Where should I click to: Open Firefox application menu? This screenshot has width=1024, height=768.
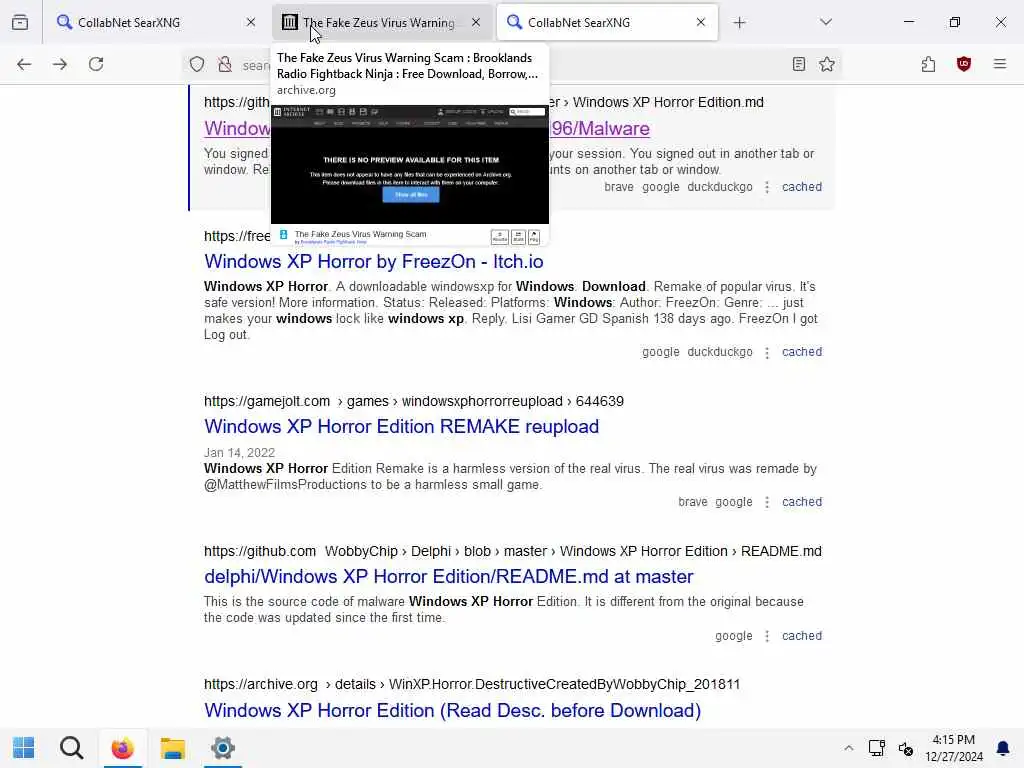click(1000, 64)
